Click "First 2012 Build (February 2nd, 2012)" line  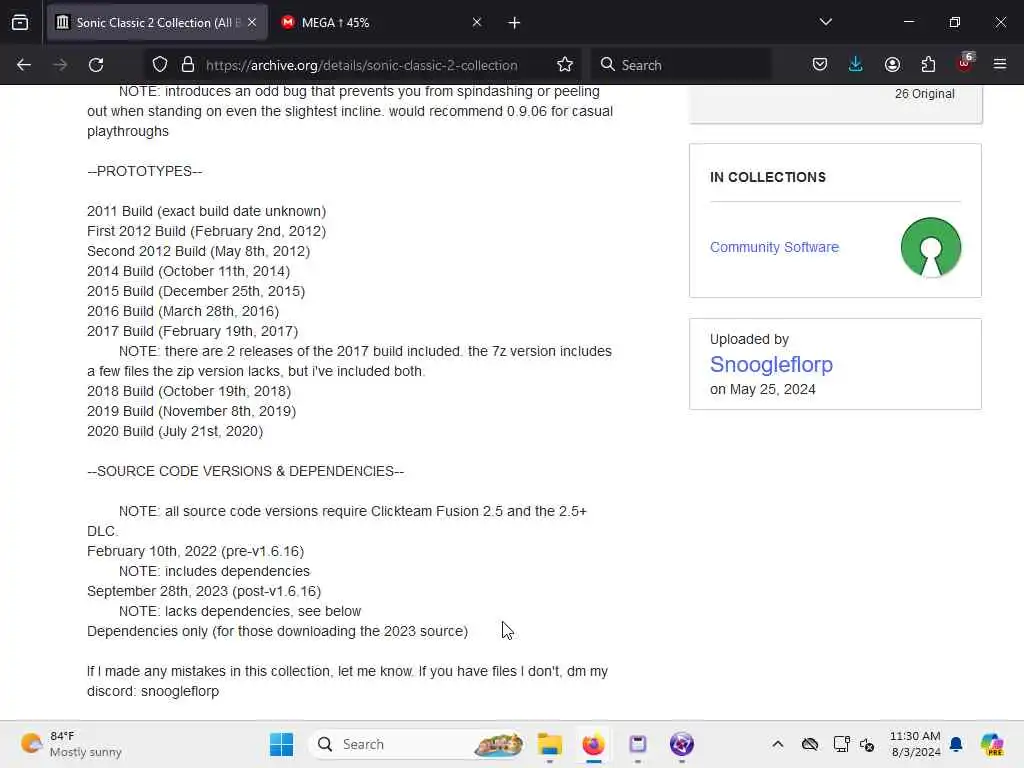tap(206, 231)
